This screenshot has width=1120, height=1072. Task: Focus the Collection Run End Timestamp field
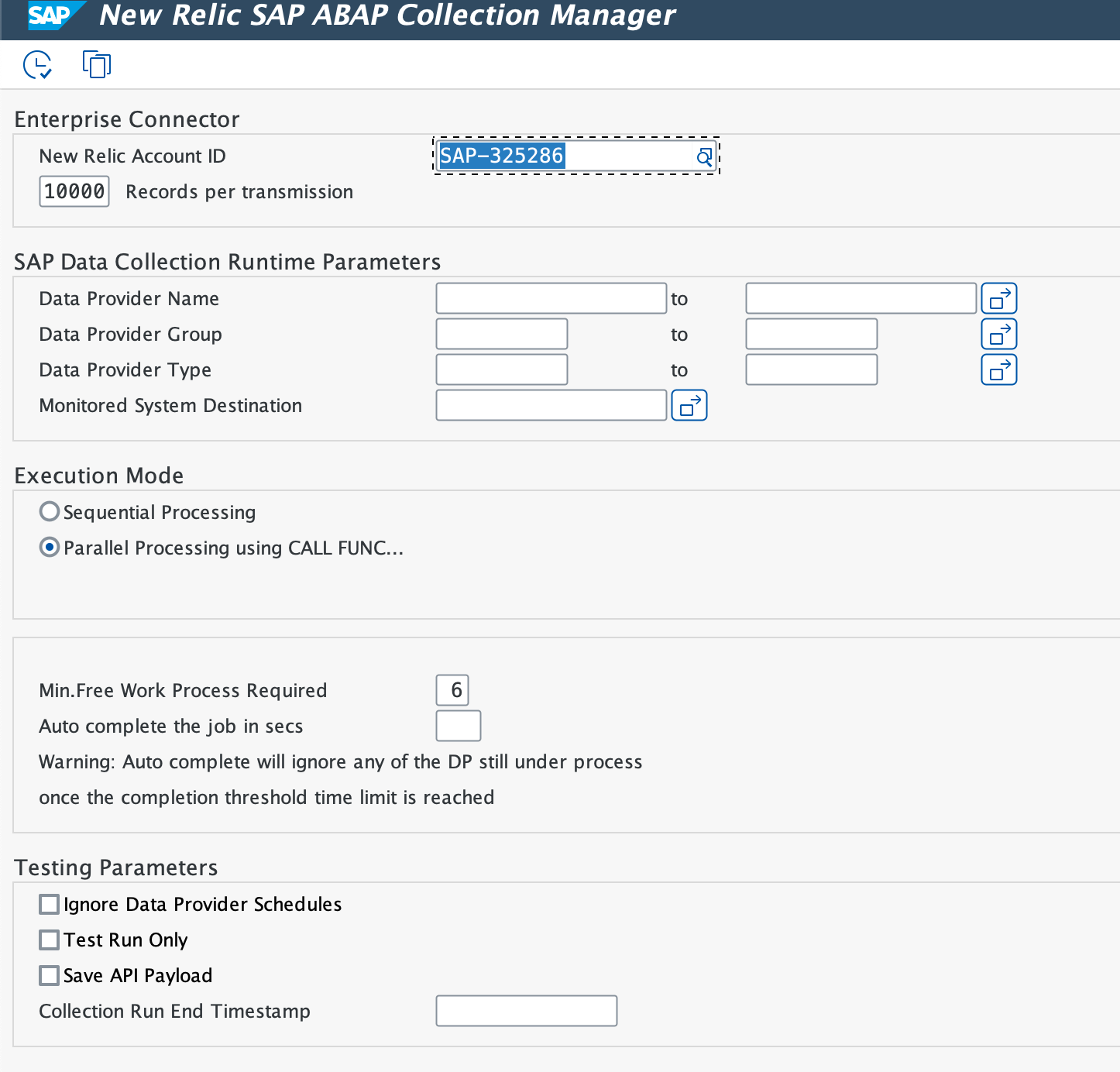[x=527, y=1012]
